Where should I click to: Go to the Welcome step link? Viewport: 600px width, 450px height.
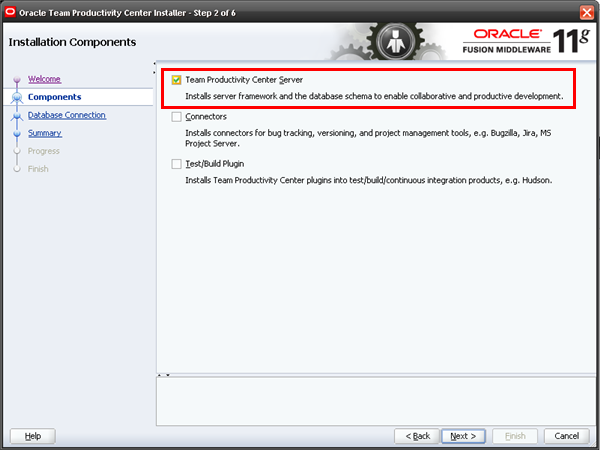click(44, 79)
